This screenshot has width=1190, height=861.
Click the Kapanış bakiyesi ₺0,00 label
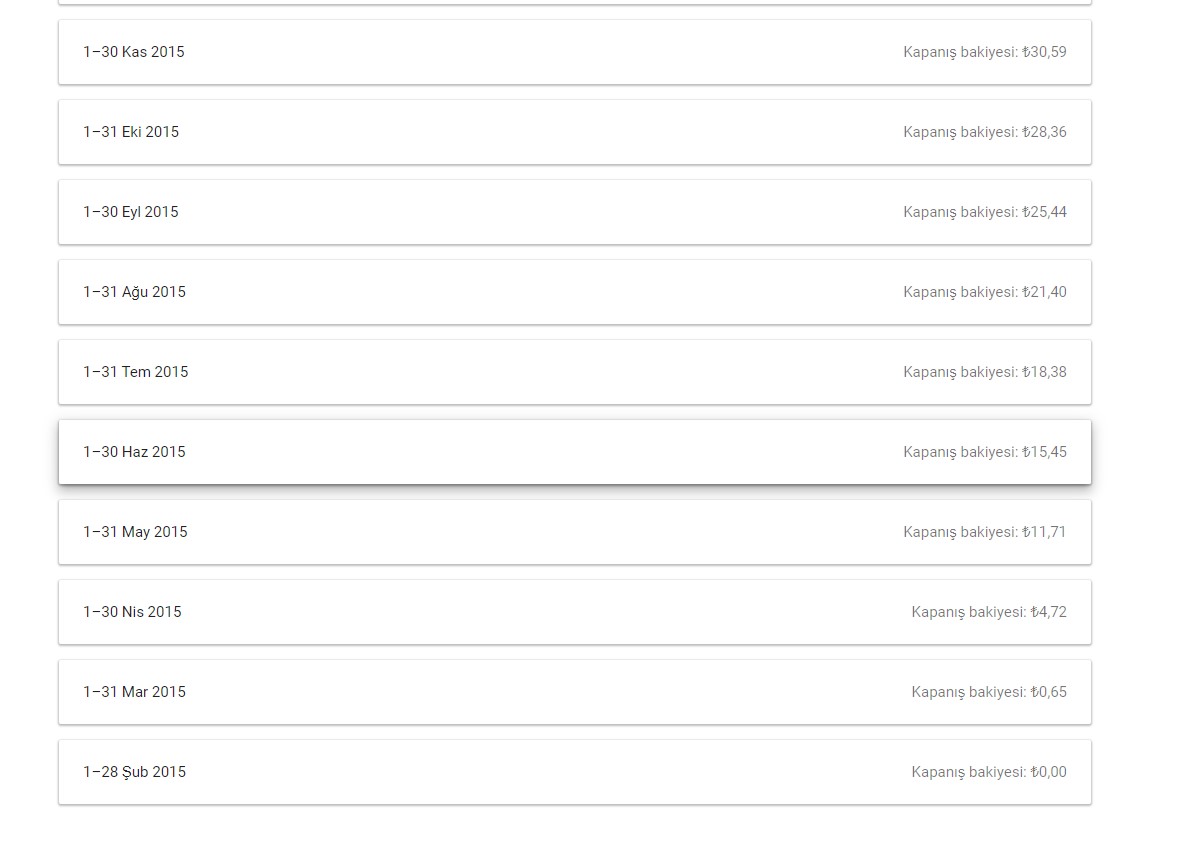989,772
